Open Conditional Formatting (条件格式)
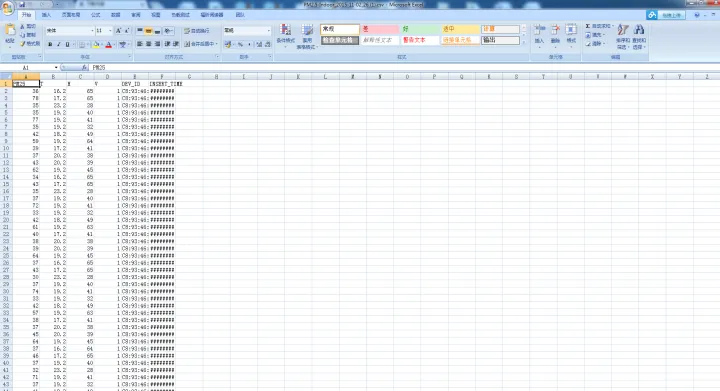The width and height of the screenshot is (720, 391). (x=285, y=36)
